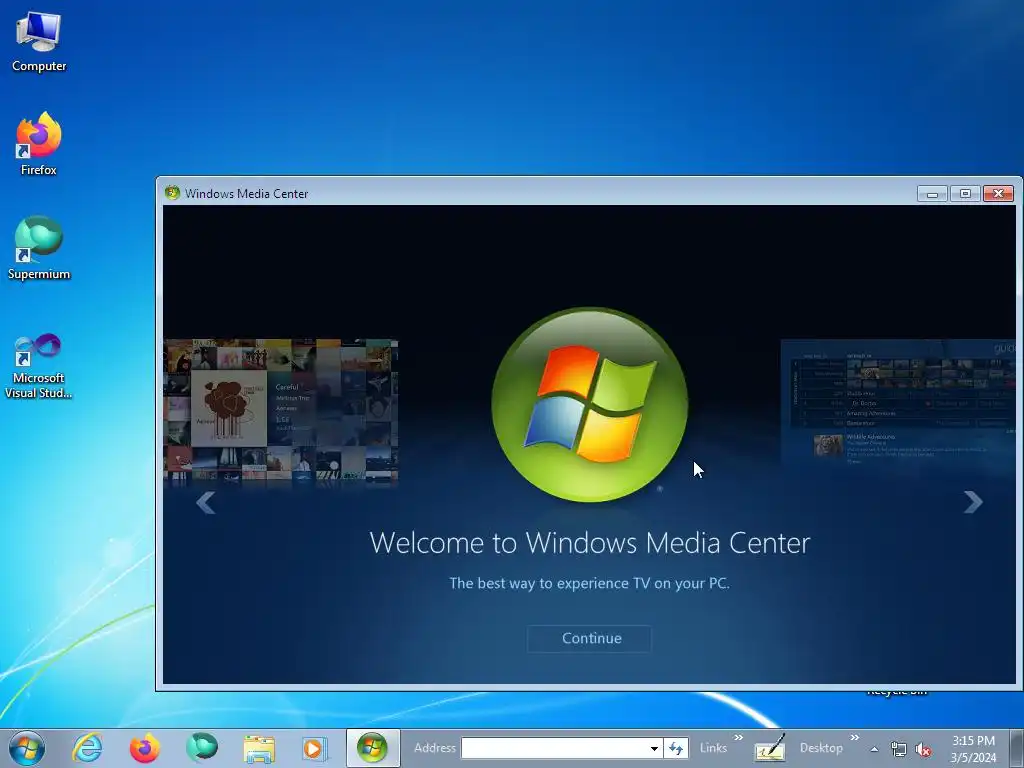This screenshot has width=1024, height=768.
Task: Maximize the Windows Media Center window
Action: coord(965,193)
